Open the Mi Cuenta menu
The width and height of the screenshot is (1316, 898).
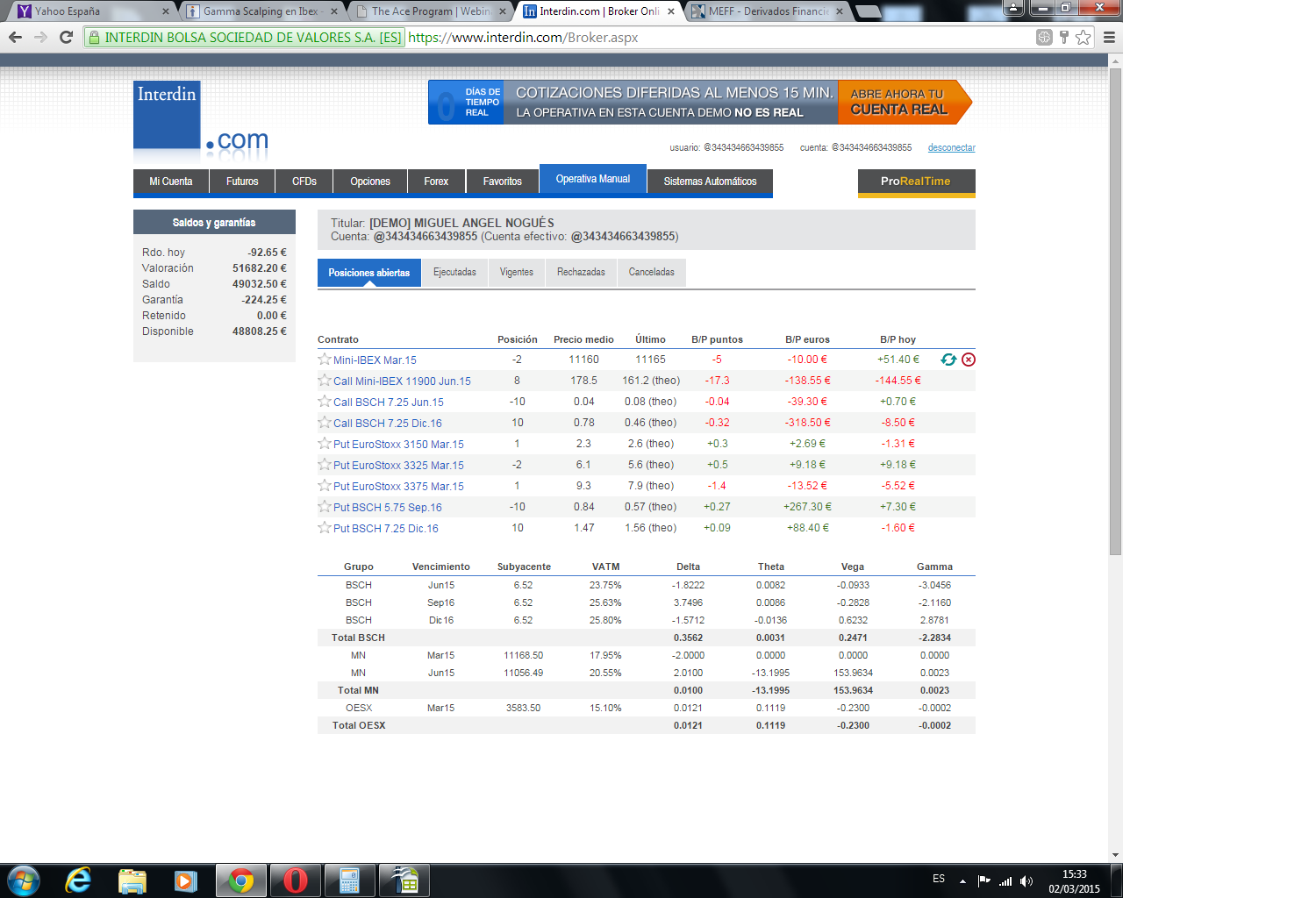[x=171, y=182]
